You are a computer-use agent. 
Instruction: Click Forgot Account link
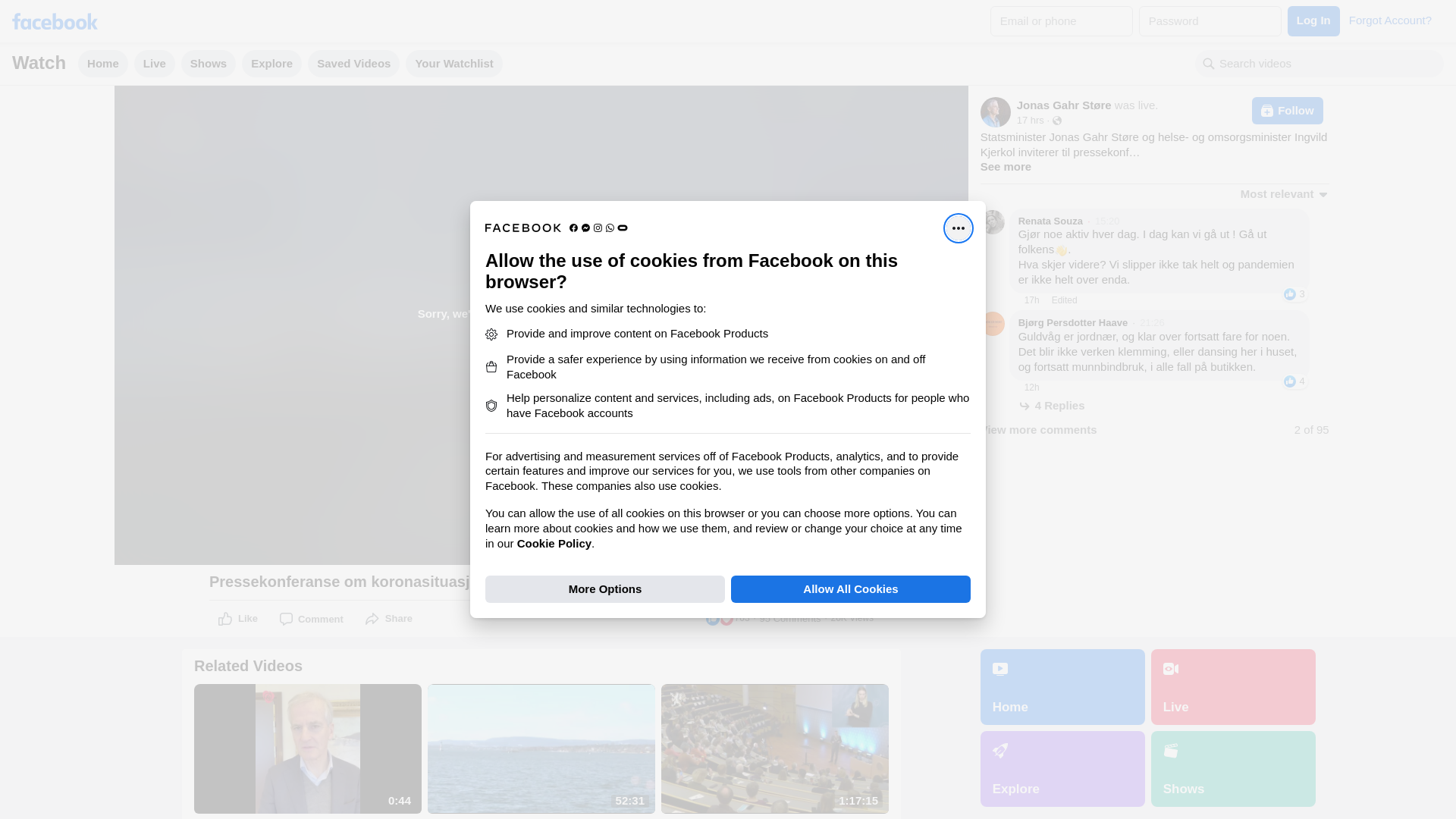(x=1390, y=20)
